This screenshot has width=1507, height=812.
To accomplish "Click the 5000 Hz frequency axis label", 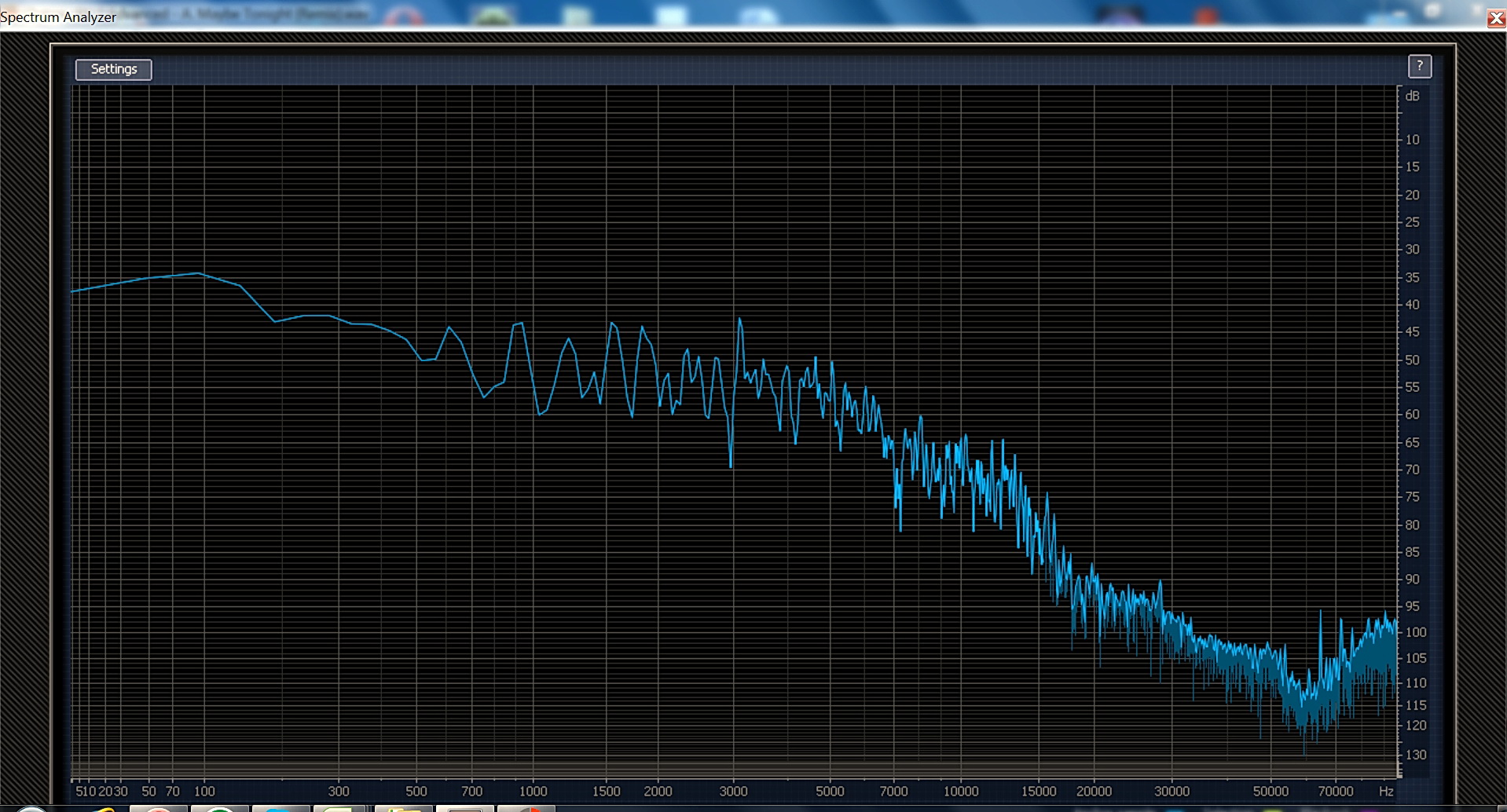I will click(x=830, y=792).
